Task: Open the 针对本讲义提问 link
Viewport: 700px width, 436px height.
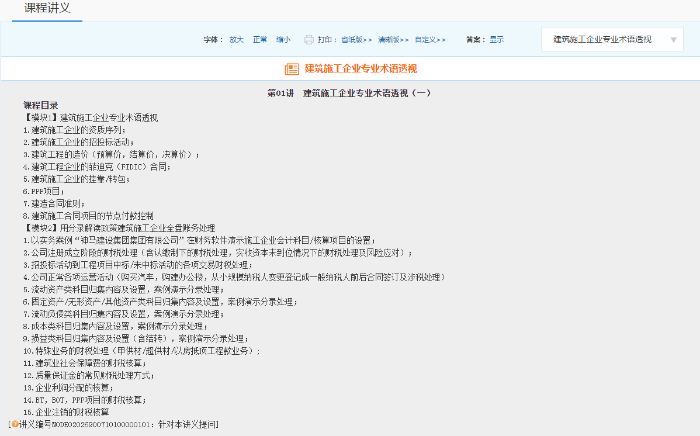Action: (x=187, y=424)
